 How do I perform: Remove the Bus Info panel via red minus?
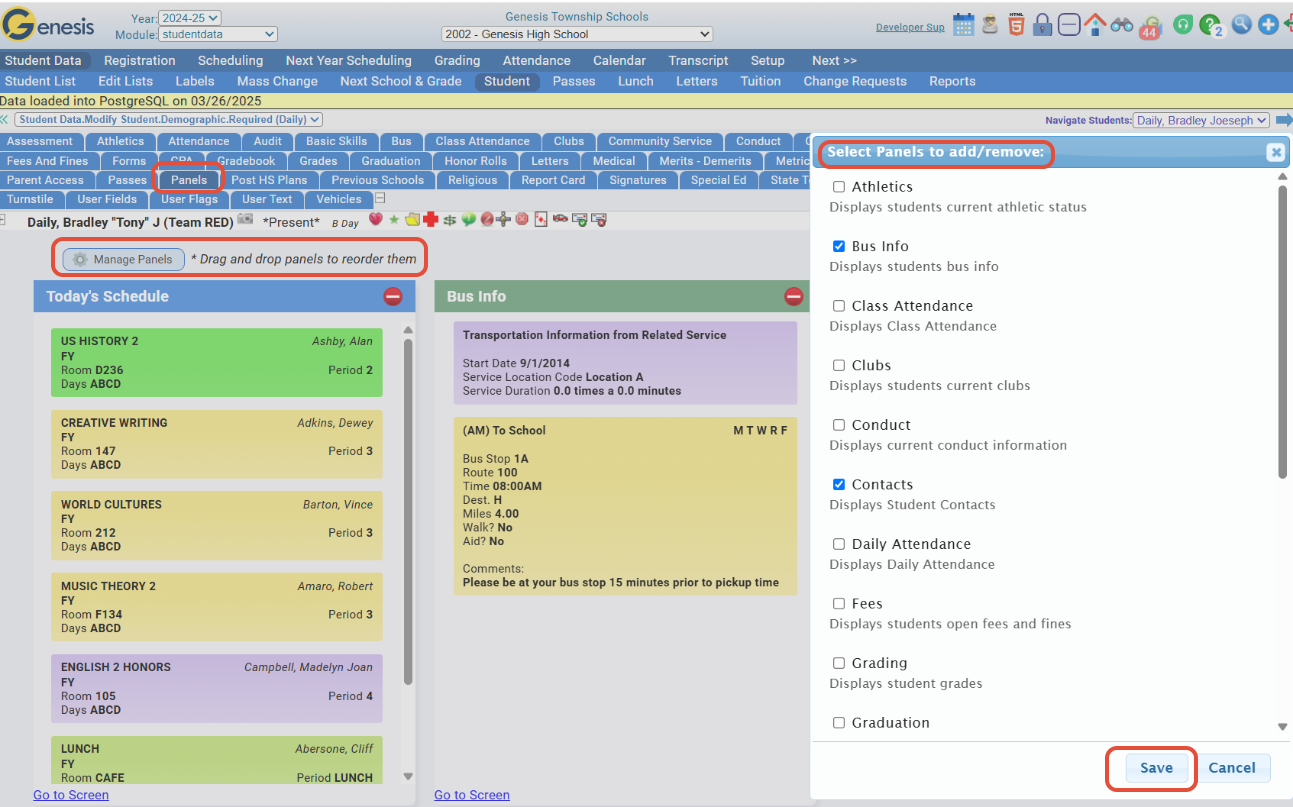click(794, 296)
